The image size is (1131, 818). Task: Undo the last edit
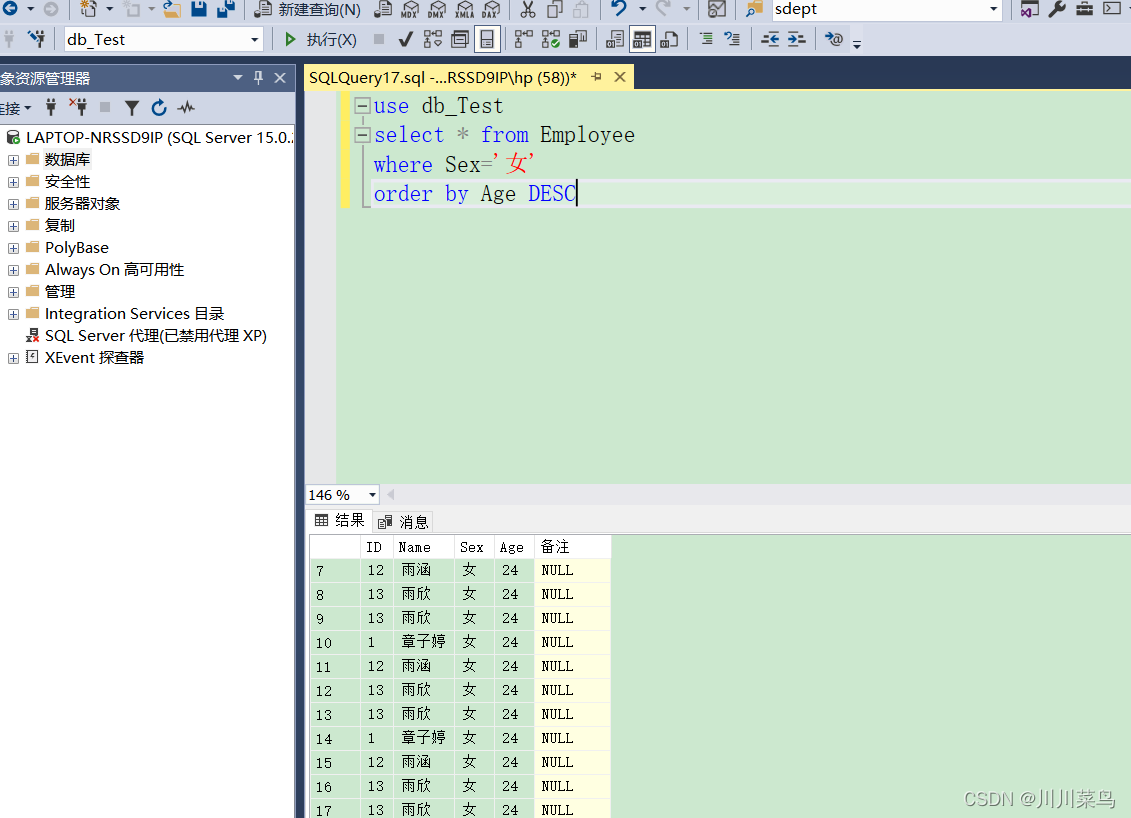(x=619, y=9)
